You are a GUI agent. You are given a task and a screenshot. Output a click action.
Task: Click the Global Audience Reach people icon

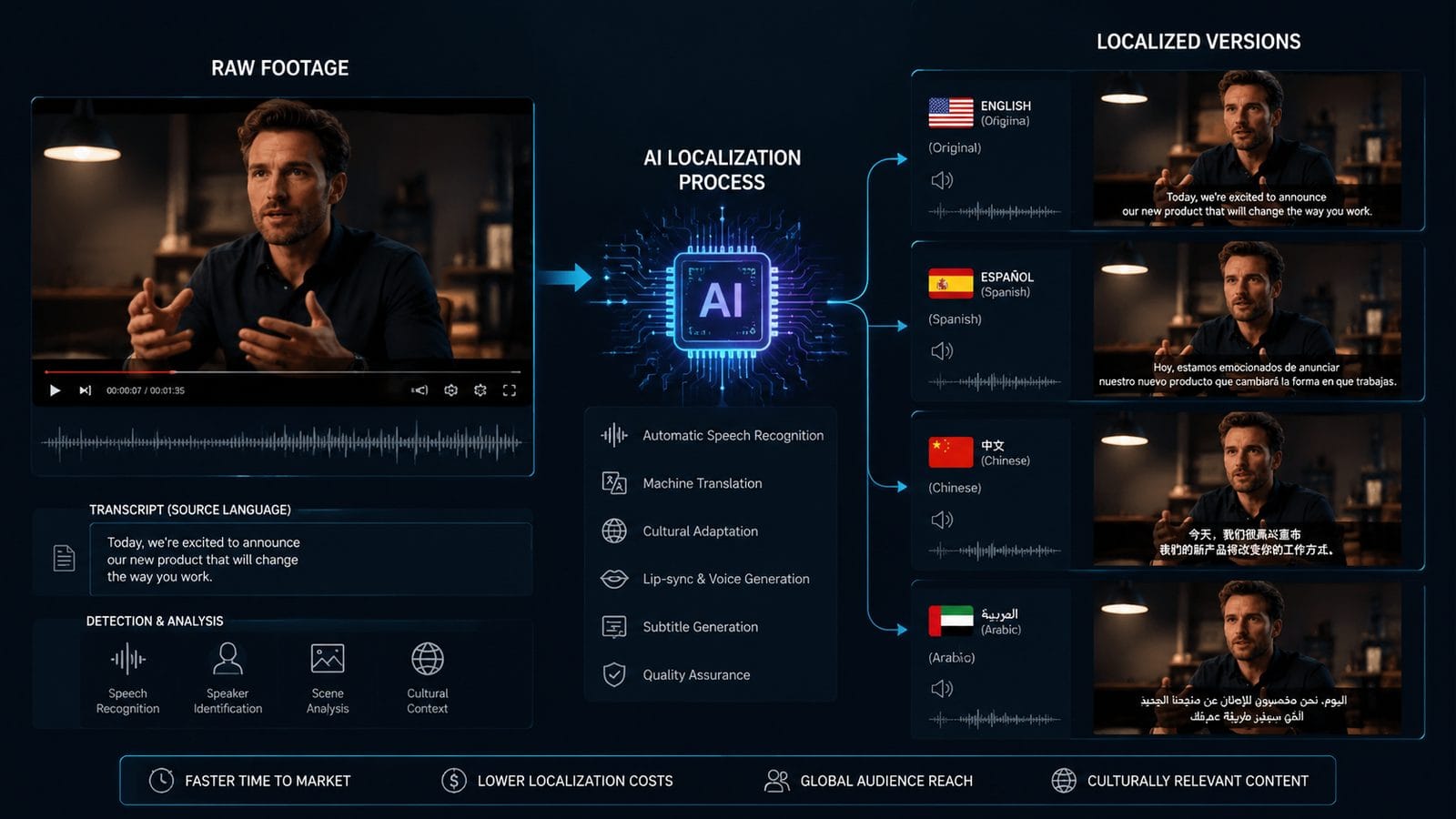tap(777, 780)
